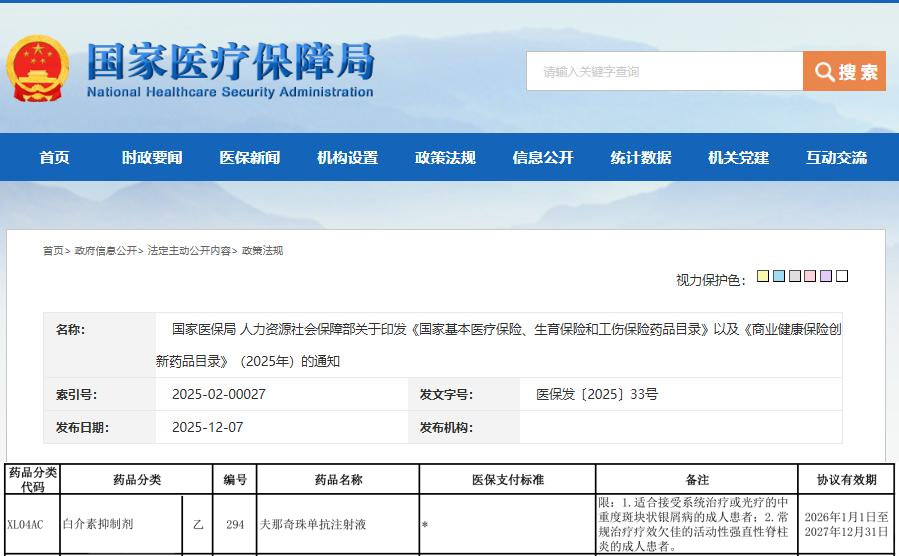Click the 搜索 search button
The width and height of the screenshot is (899, 556).
(x=844, y=72)
